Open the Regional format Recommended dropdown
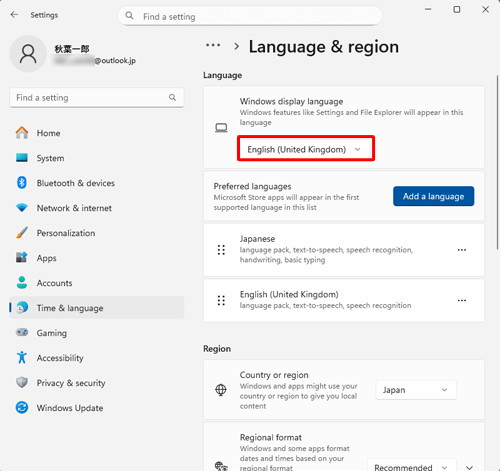 tap(411, 467)
